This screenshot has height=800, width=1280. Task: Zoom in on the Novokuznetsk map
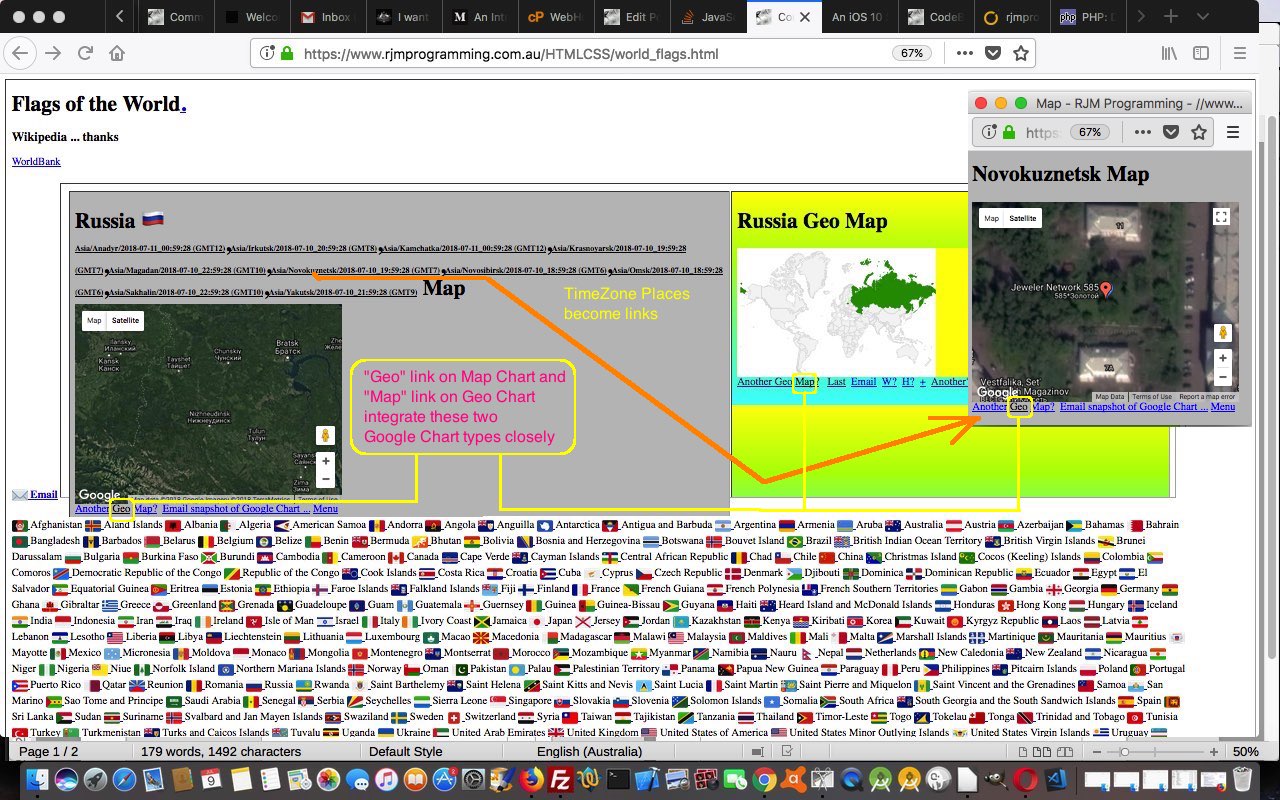click(1222, 358)
